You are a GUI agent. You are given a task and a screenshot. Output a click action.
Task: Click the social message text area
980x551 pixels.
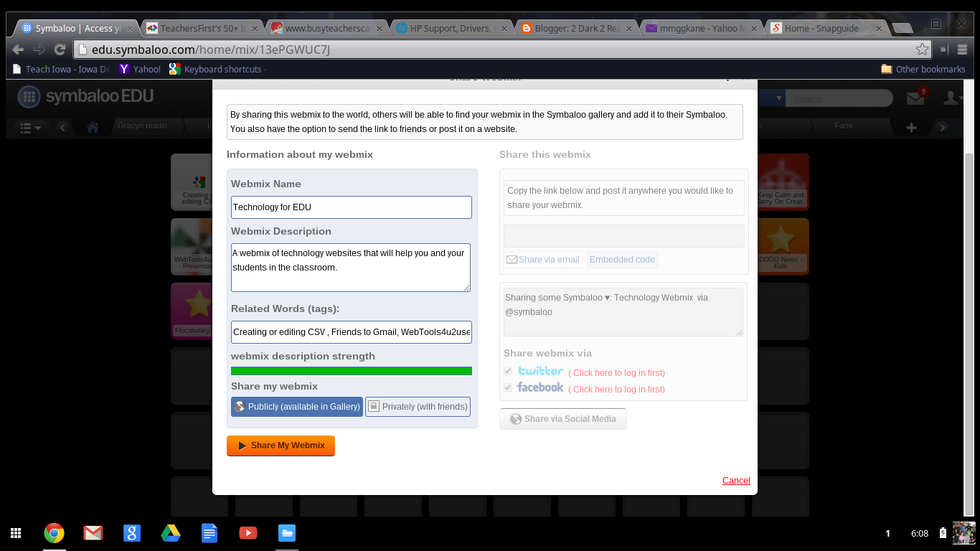(x=623, y=312)
